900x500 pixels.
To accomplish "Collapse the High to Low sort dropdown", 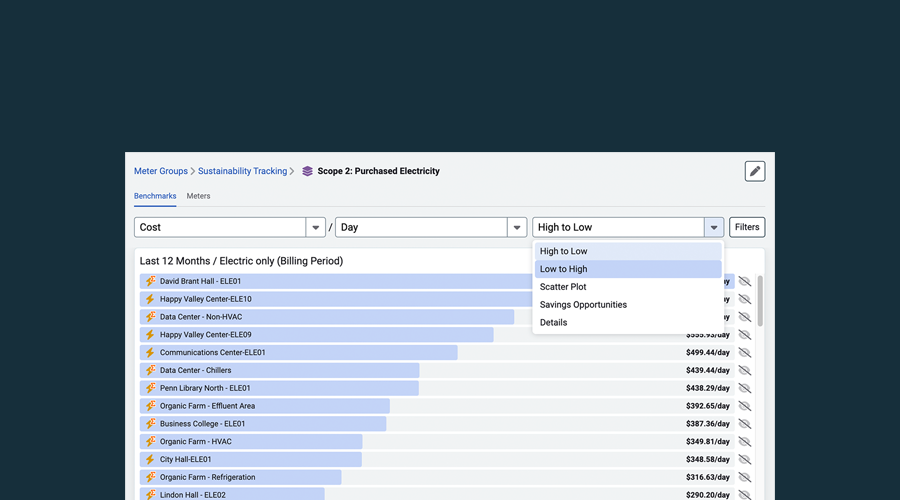I will click(x=713, y=227).
